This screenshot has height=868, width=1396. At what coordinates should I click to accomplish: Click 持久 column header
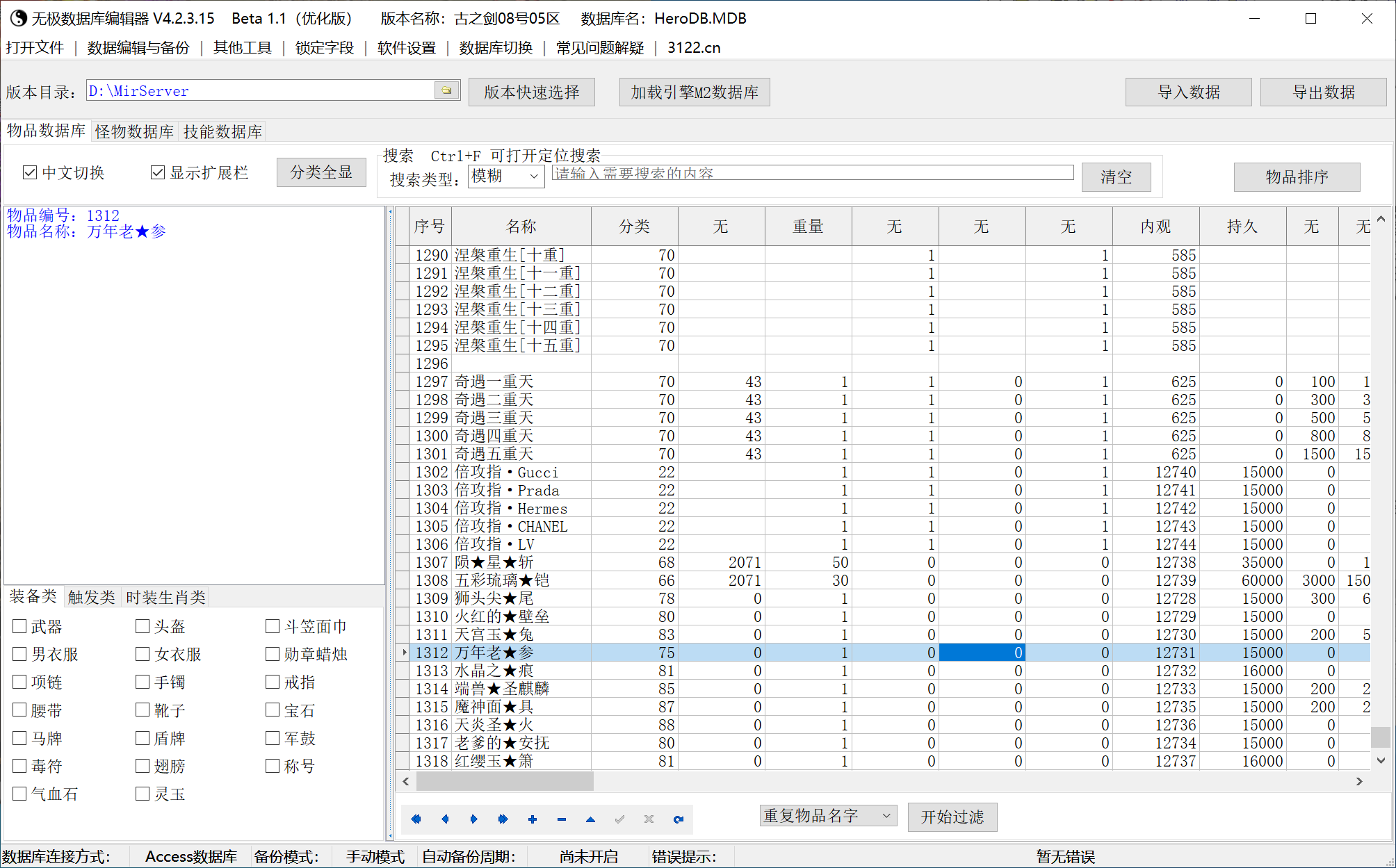coord(1242,226)
